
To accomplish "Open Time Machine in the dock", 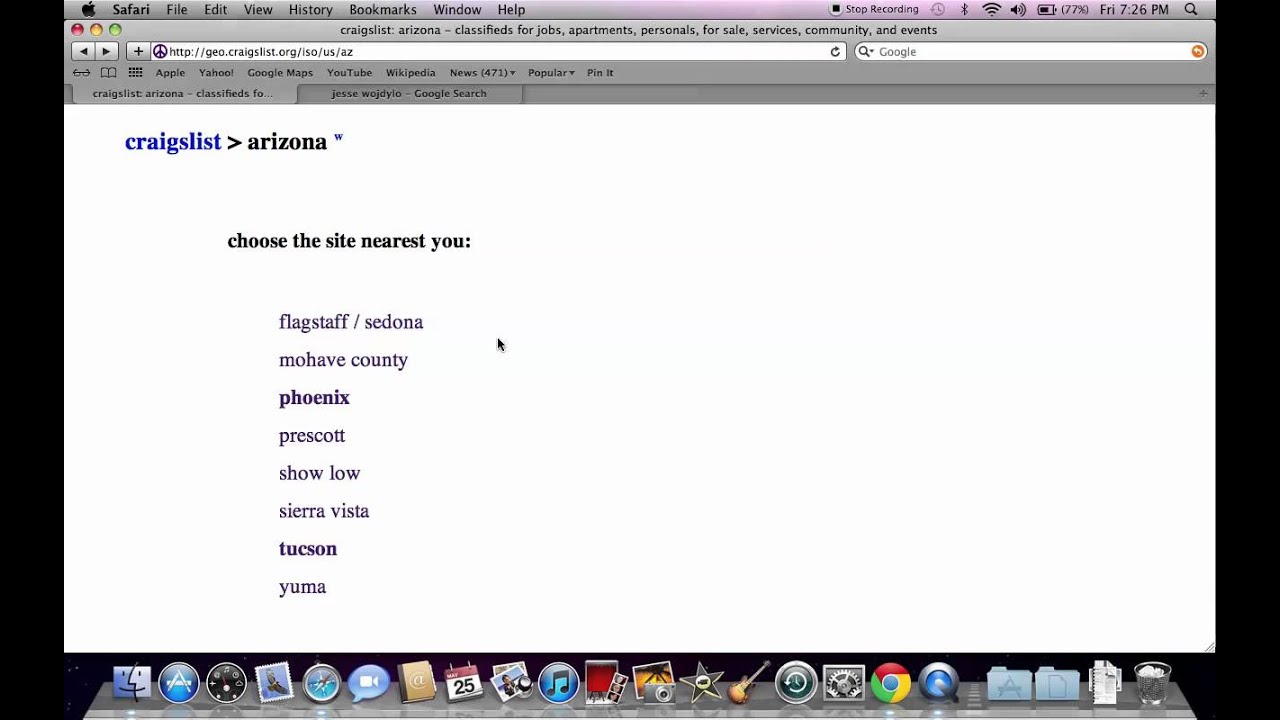I will 796,683.
